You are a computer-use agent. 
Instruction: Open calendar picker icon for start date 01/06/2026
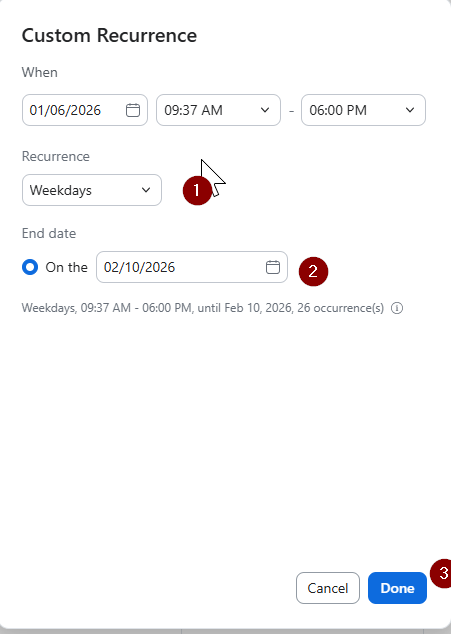click(133, 110)
